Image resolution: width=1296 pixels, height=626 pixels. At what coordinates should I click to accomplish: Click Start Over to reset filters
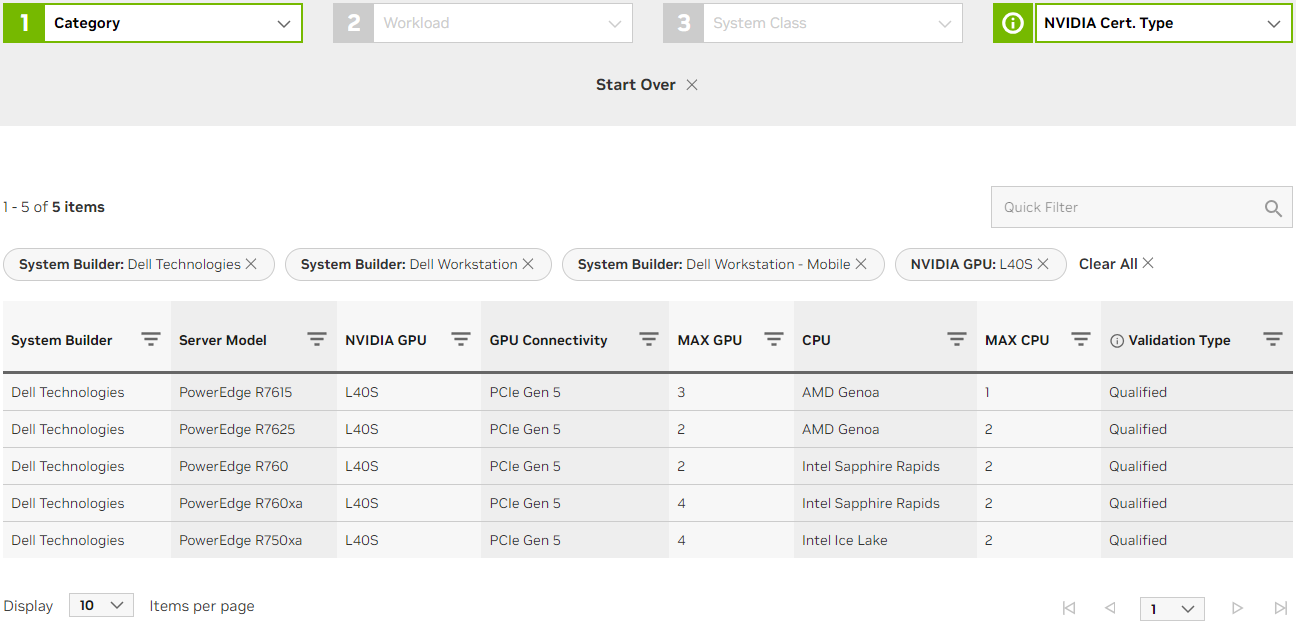point(636,85)
